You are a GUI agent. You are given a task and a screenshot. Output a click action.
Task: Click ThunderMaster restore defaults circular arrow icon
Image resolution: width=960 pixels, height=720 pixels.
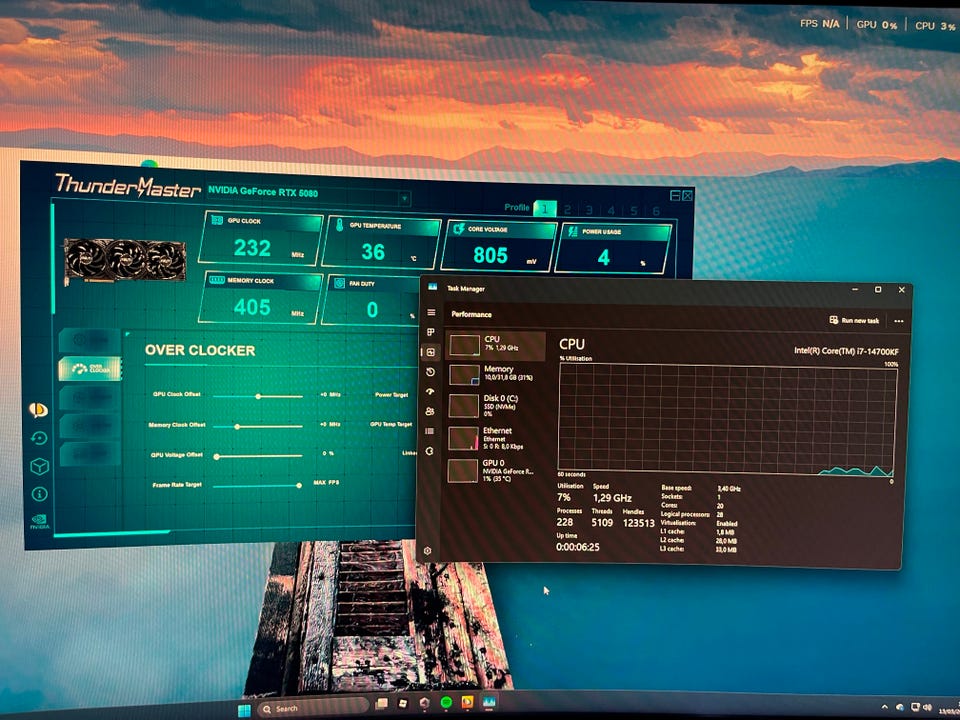(x=39, y=438)
